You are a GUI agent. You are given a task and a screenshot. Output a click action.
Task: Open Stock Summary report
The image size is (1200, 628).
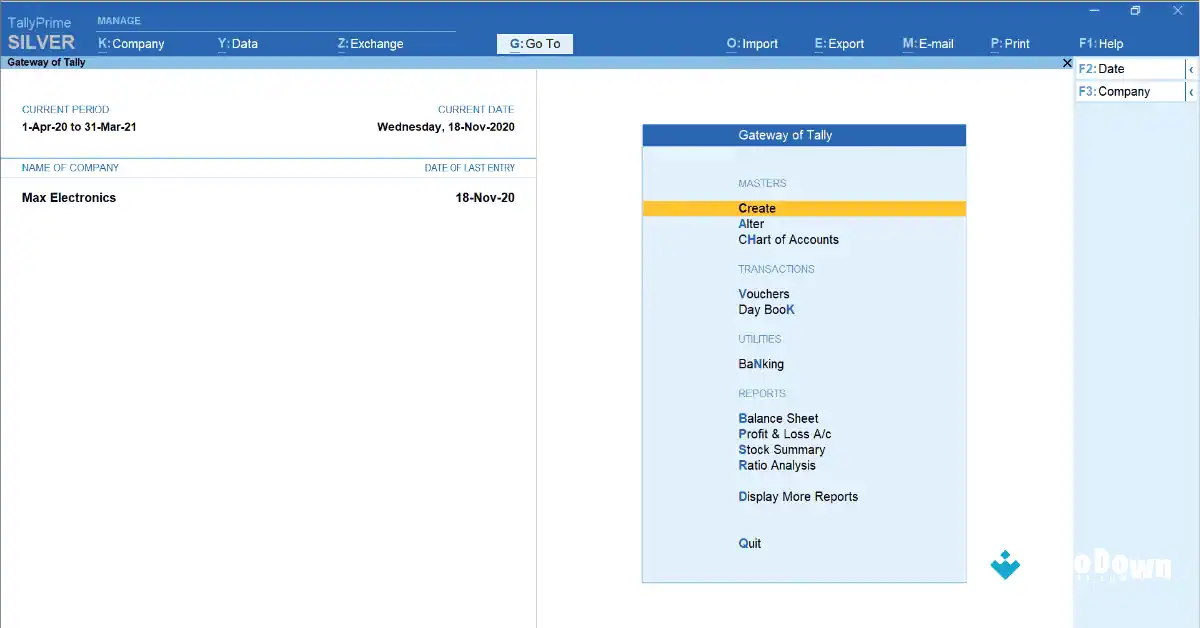tap(782, 449)
